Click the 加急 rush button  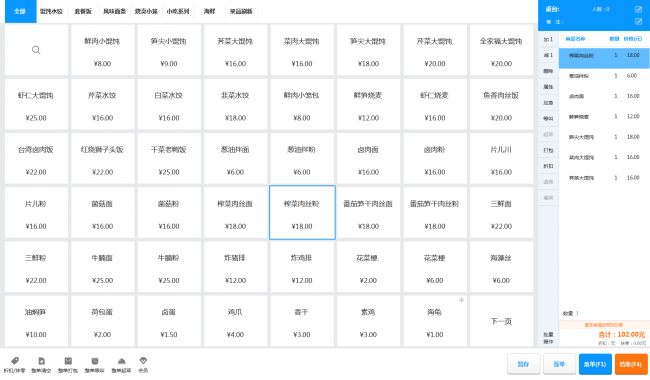click(x=548, y=102)
